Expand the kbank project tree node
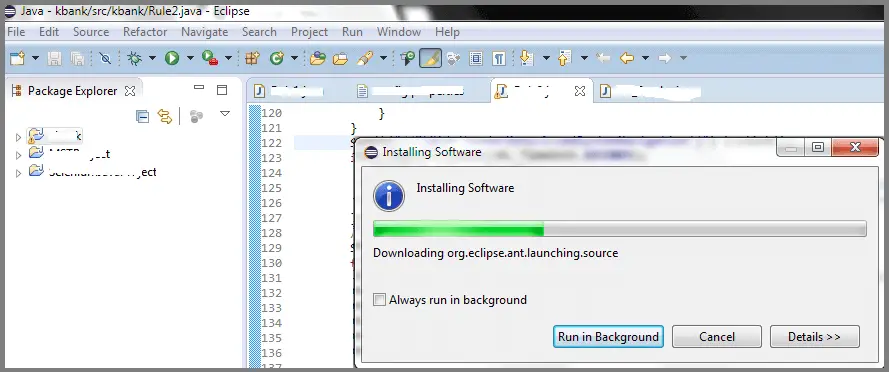This screenshot has height=372, width=889. pyautogui.click(x=18, y=137)
